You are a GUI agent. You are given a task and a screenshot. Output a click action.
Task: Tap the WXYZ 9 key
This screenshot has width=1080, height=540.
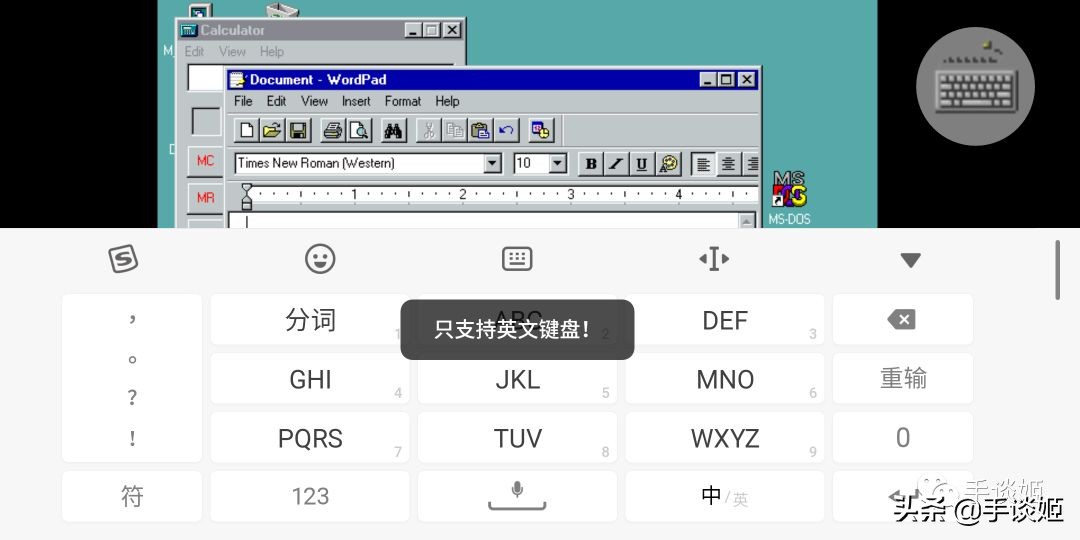(725, 438)
